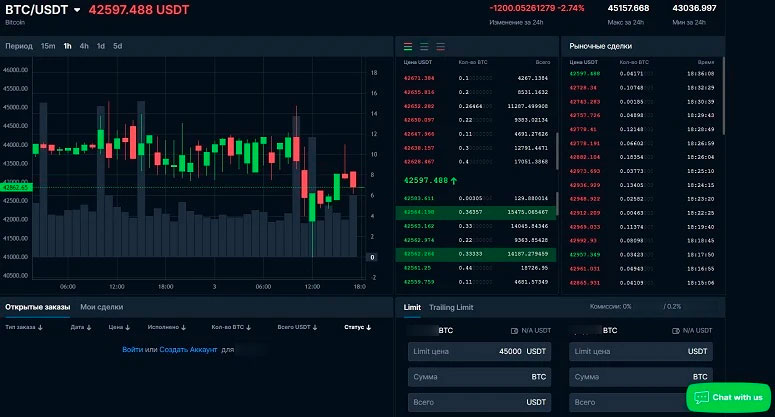Viewport: 775px width, 417px height.
Task: Sort orders by Статус column arrow
Action: click(369, 327)
